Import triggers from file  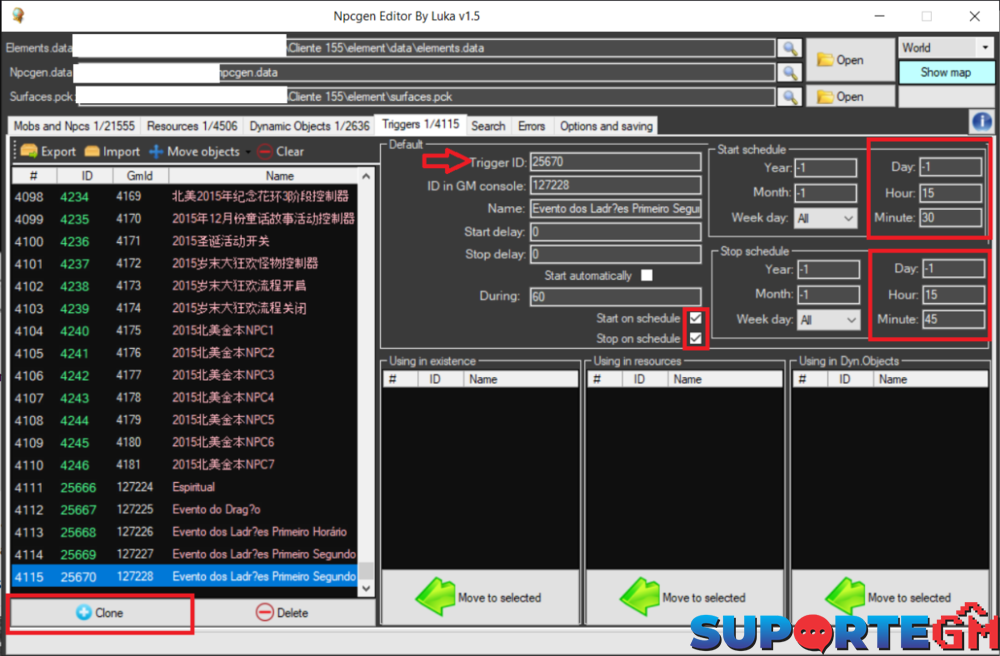click(x=112, y=152)
